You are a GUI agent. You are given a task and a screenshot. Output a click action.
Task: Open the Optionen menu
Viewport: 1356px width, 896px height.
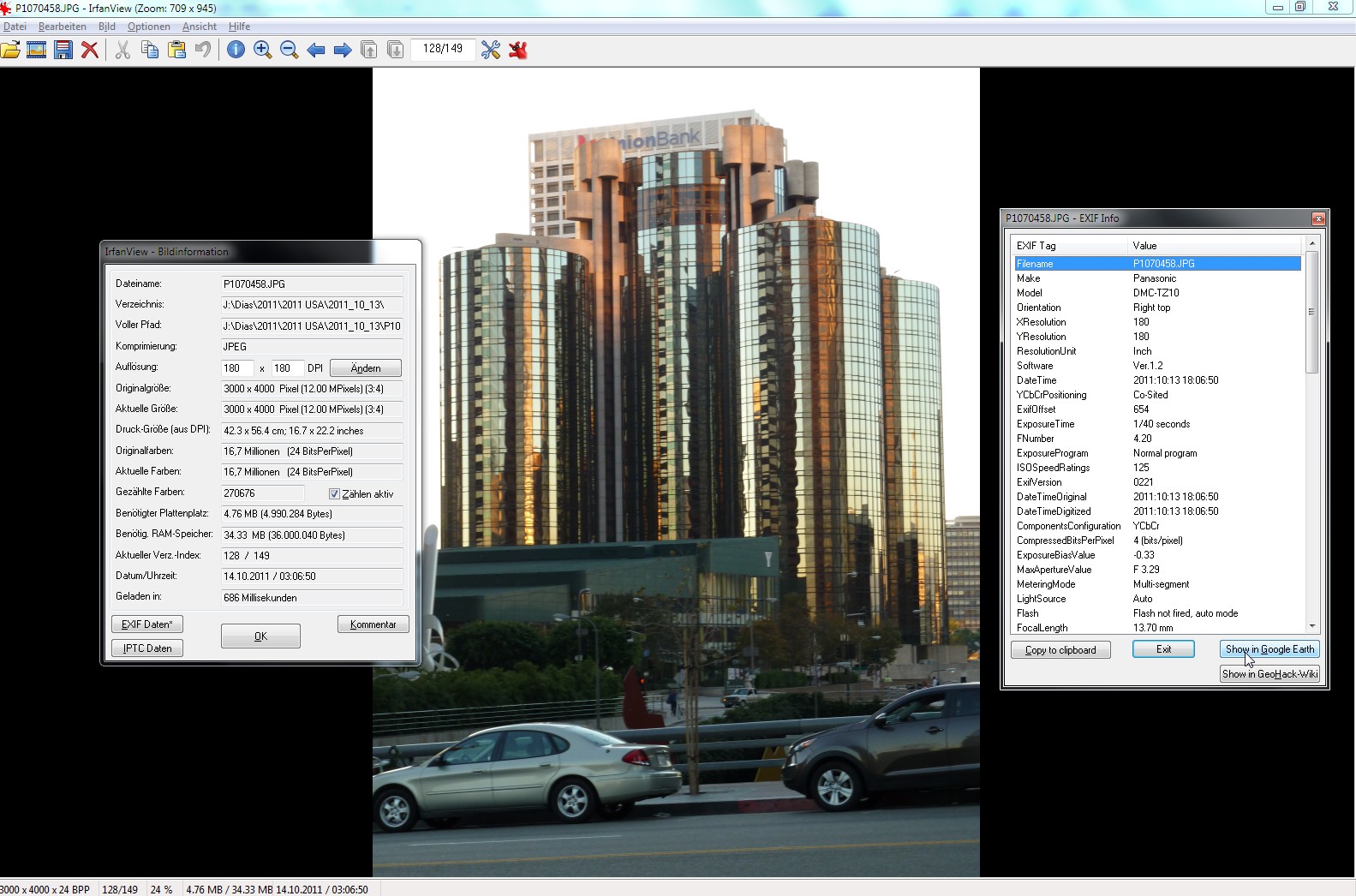[x=148, y=27]
